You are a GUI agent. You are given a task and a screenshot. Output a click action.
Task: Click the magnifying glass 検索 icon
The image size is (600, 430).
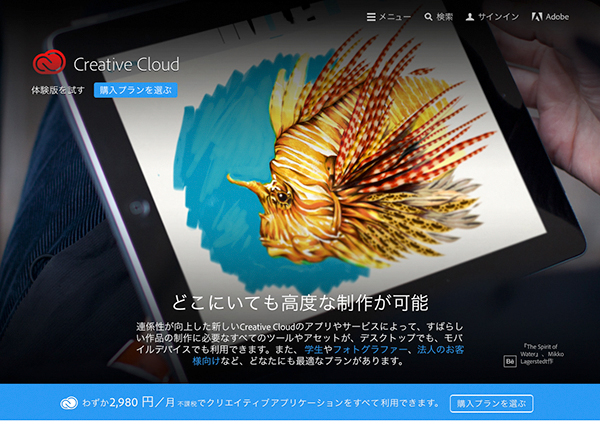click(x=429, y=17)
